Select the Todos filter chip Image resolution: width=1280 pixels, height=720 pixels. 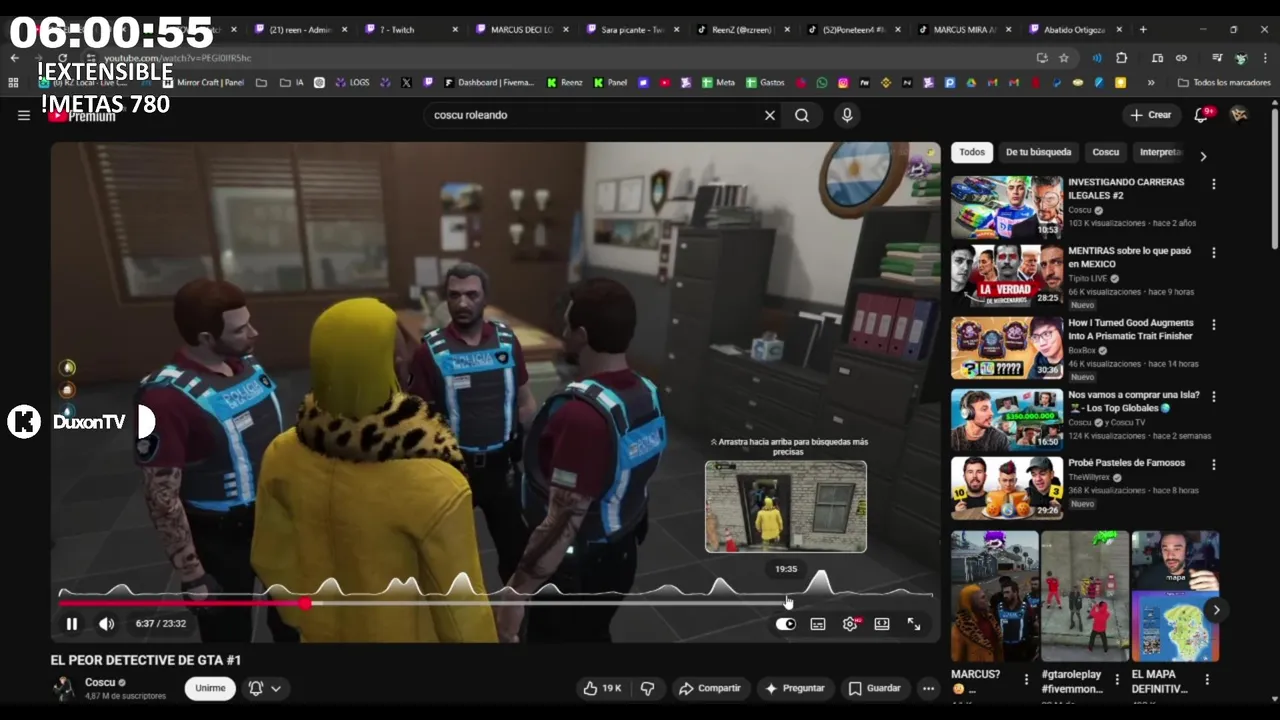pyautogui.click(x=972, y=152)
